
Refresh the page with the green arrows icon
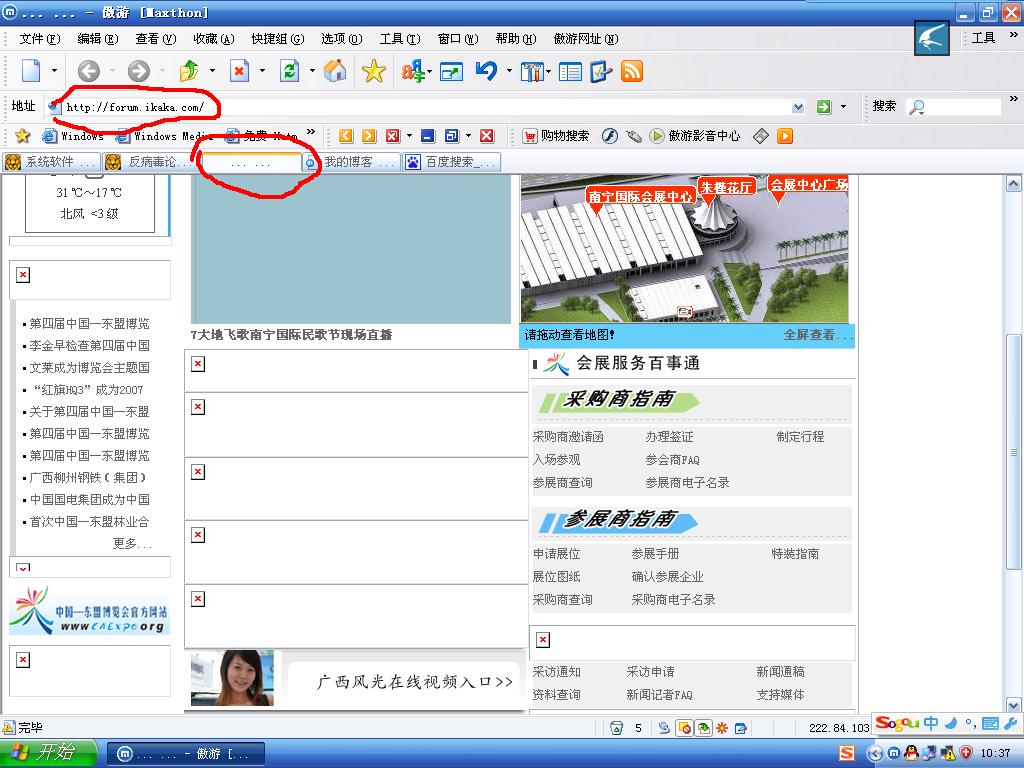point(289,71)
